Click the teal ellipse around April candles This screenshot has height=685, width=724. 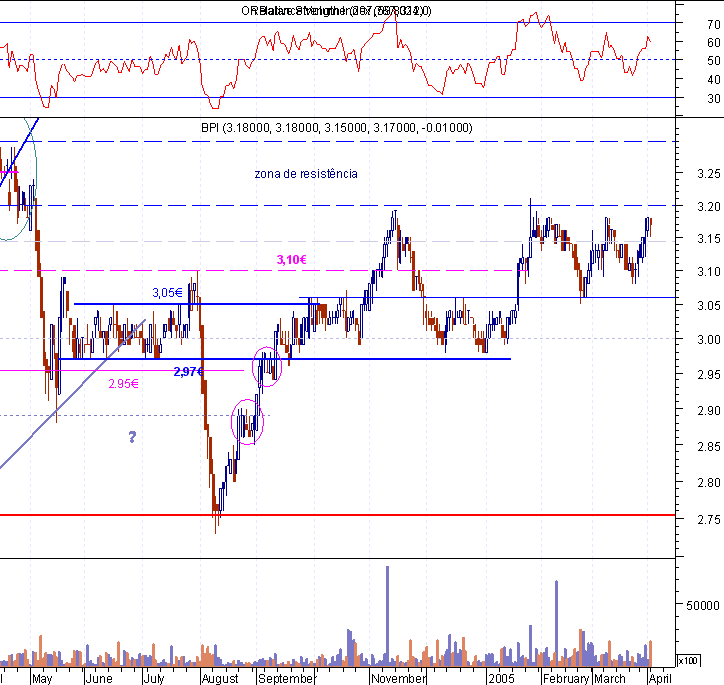(x=16, y=179)
